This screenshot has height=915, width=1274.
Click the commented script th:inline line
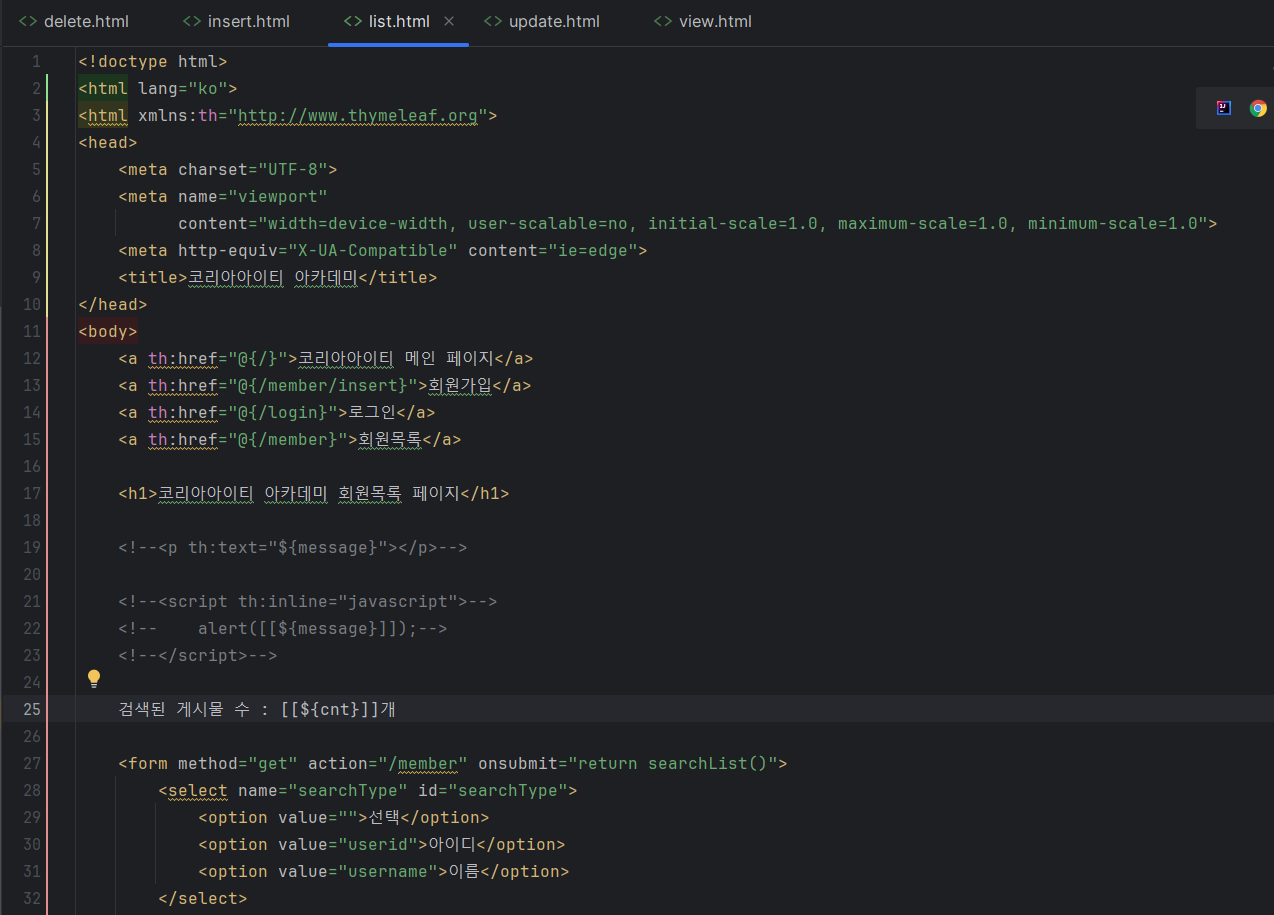[308, 601]
